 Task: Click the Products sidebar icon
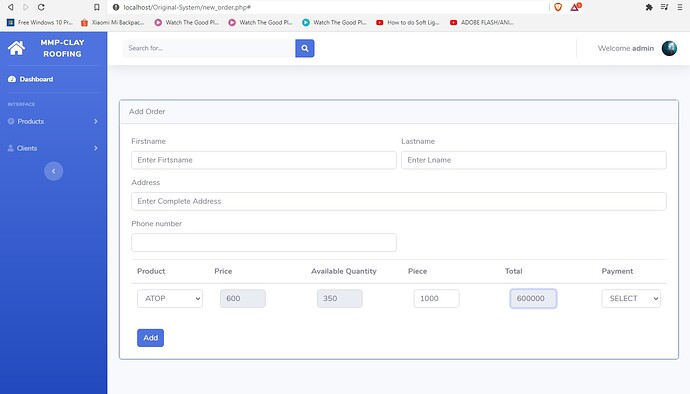(11, 121)
